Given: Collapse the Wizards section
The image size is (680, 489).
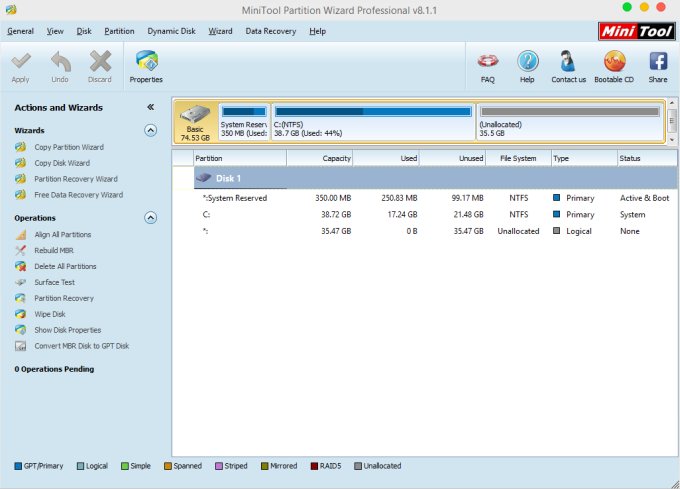Looking at the screenshot, I should pyautogui.click(x=150, y=130).
